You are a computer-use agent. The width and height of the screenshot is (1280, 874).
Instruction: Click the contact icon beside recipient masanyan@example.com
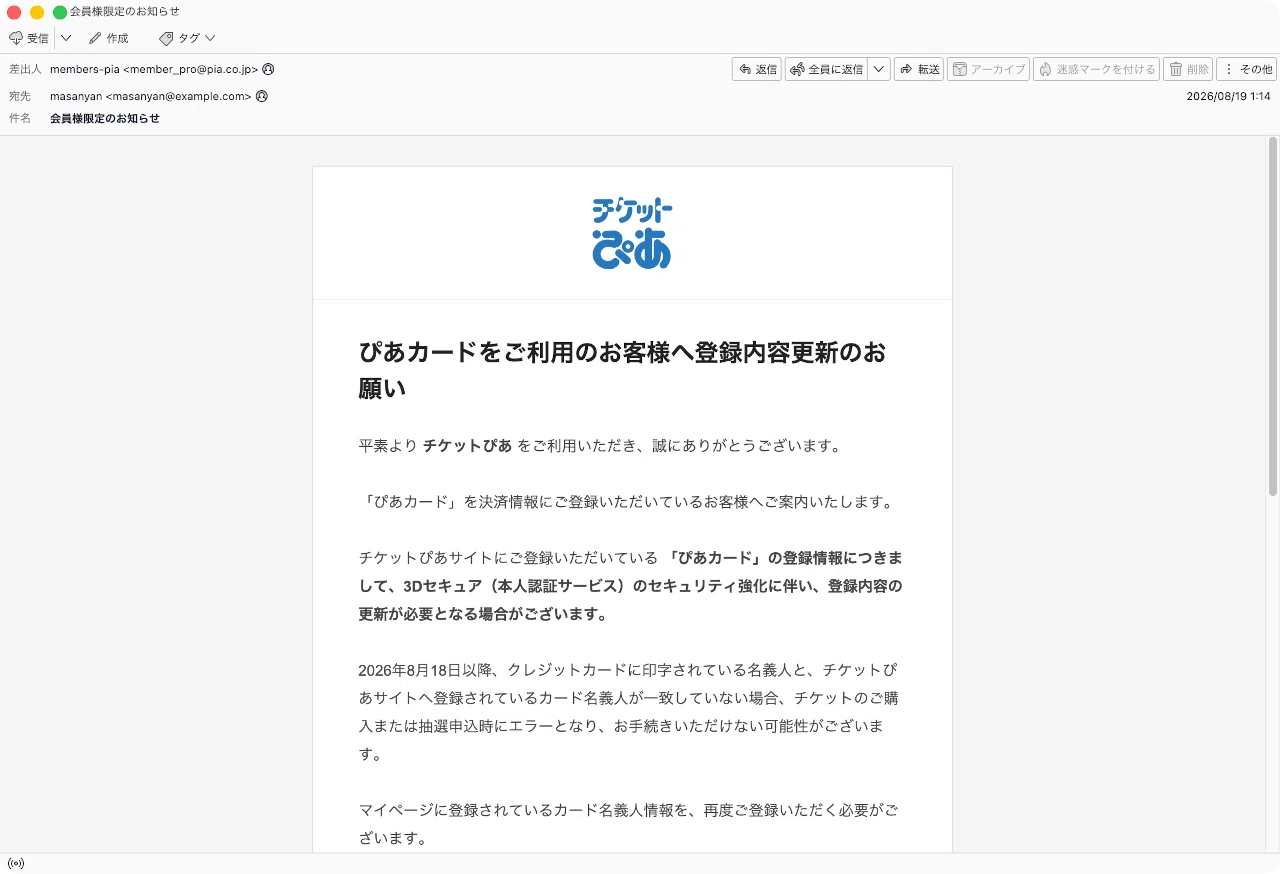click(261, 96)
